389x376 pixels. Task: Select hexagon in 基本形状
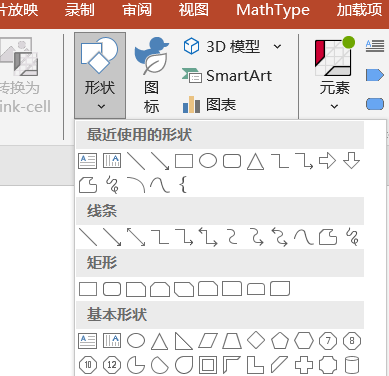[304, 341]
